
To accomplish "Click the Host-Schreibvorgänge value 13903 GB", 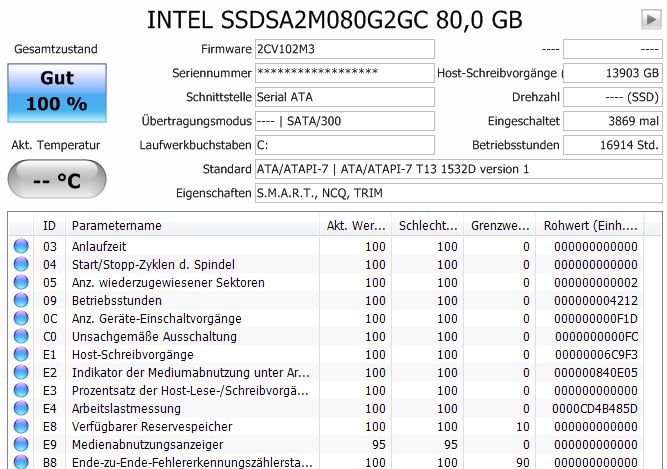I will click(x=612, y=73).
